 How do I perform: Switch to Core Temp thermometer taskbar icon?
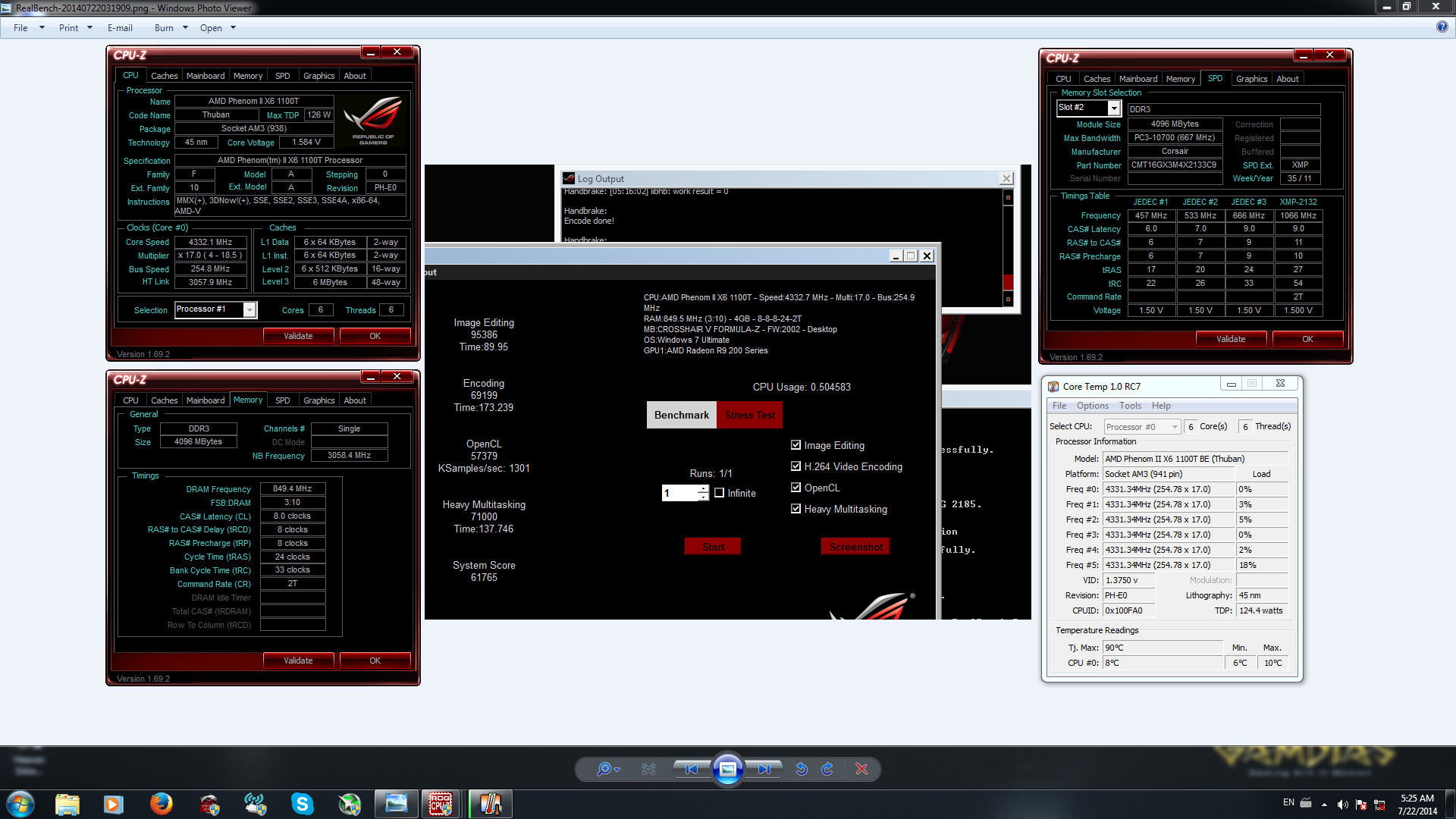pos(491,804)
